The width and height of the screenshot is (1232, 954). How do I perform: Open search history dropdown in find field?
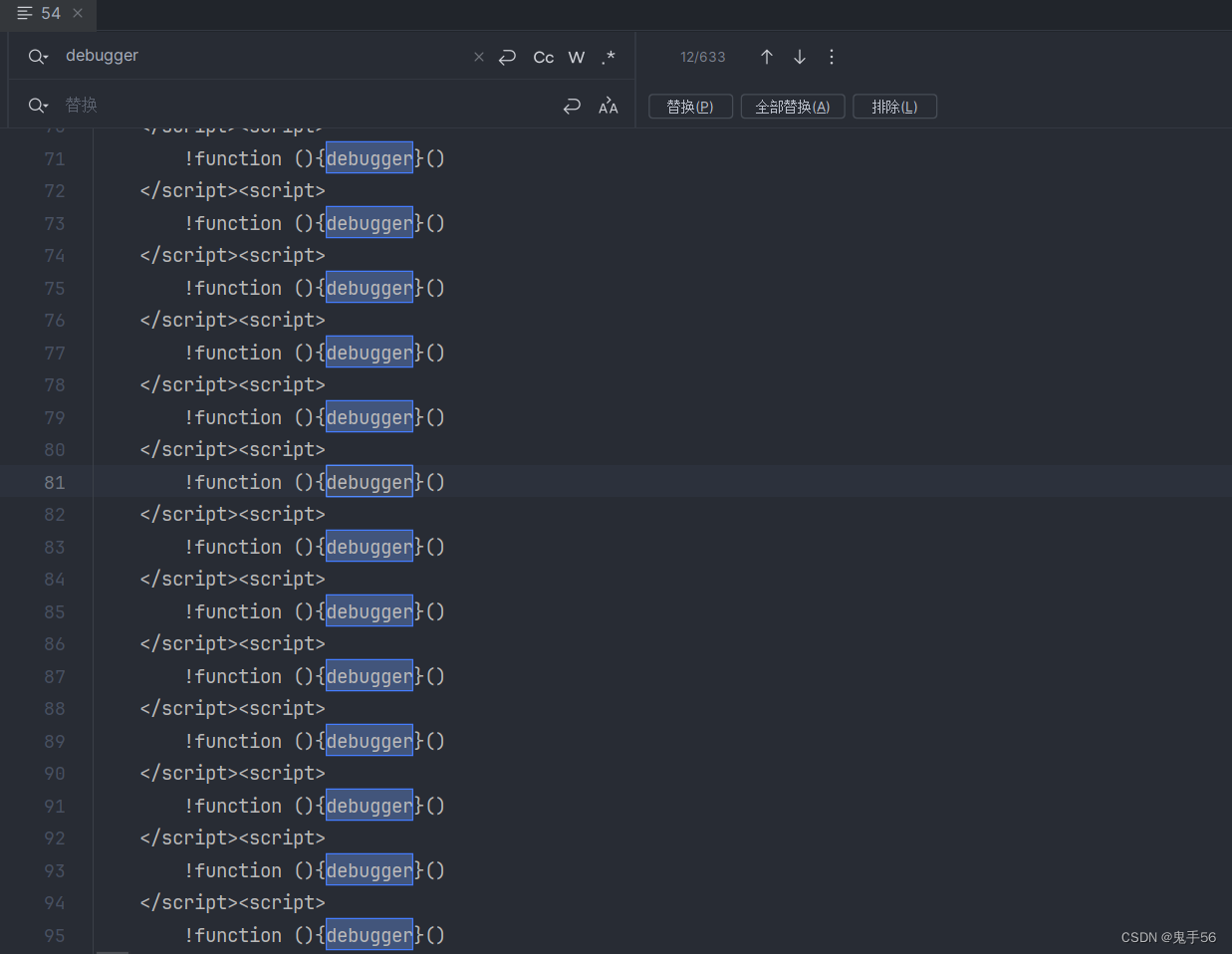point(38,57)
